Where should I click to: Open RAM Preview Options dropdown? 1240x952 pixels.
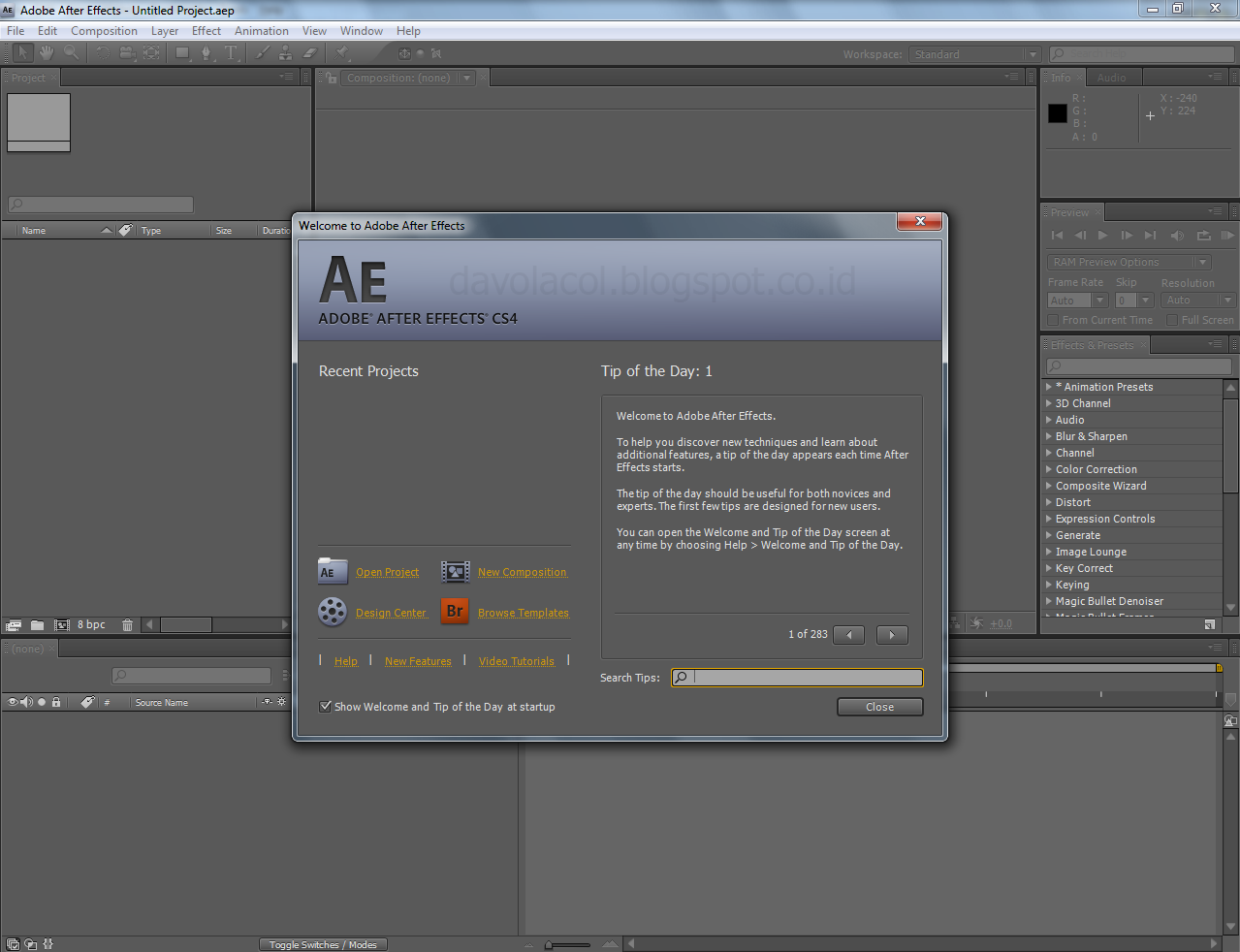(x=1129, y=262)
